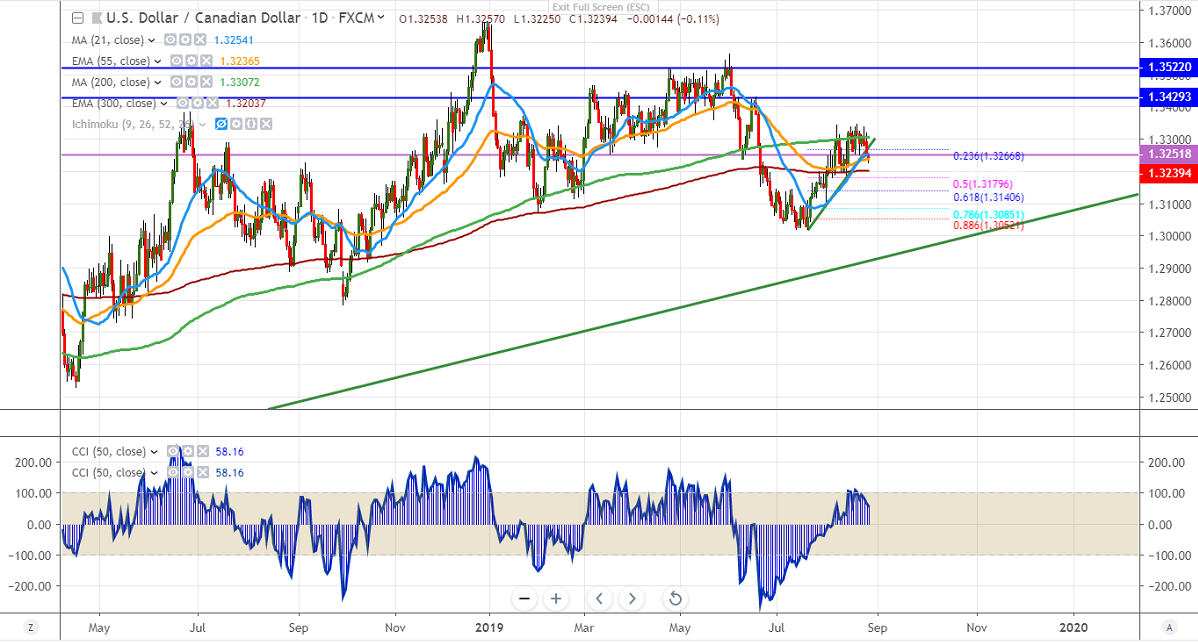This screenshot has height=644, width=1198.
Task: Zoom out the chart with minus button
Action: click(524, 599)
